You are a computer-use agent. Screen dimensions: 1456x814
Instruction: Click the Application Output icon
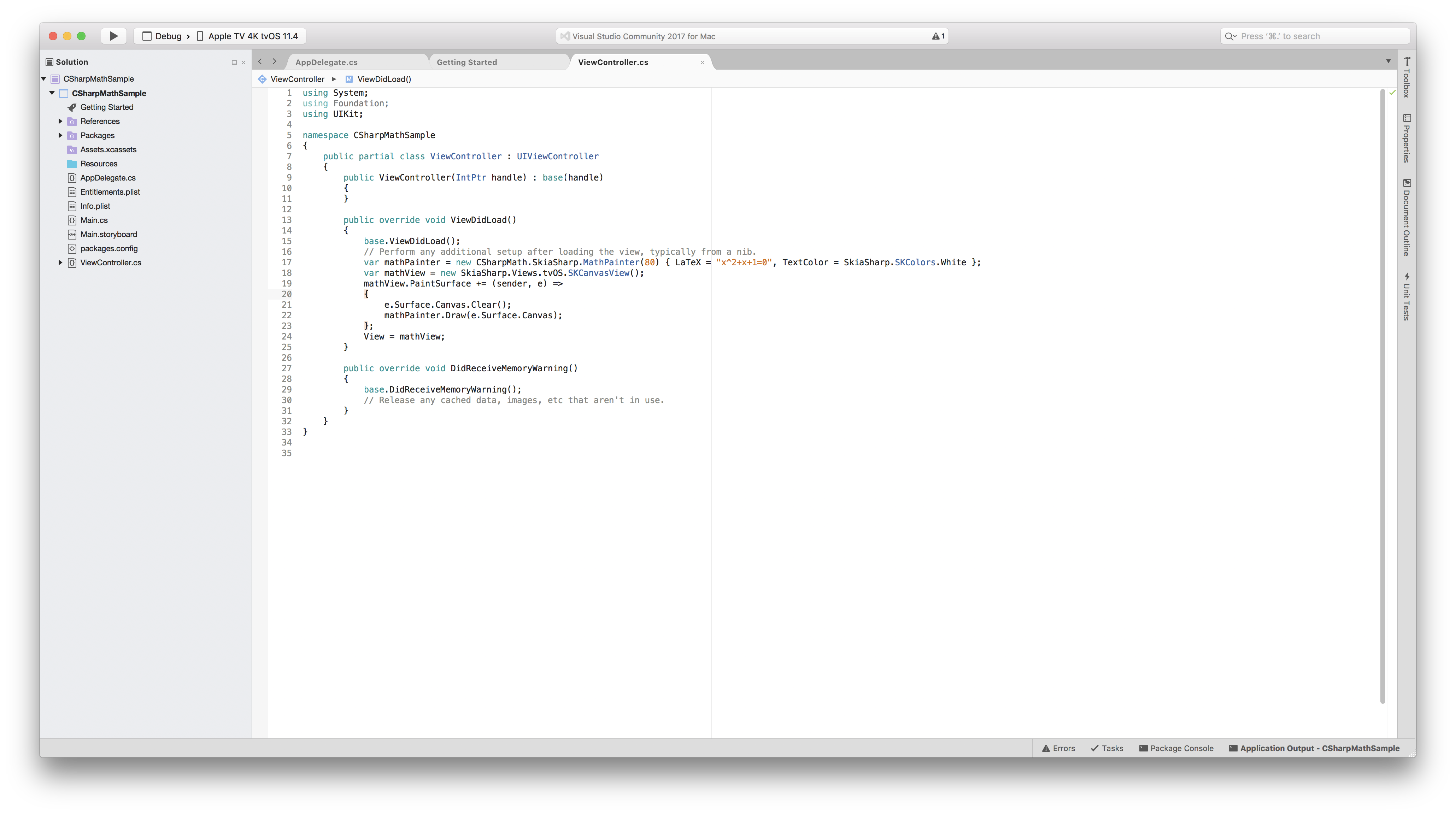tap(1232, 748)
